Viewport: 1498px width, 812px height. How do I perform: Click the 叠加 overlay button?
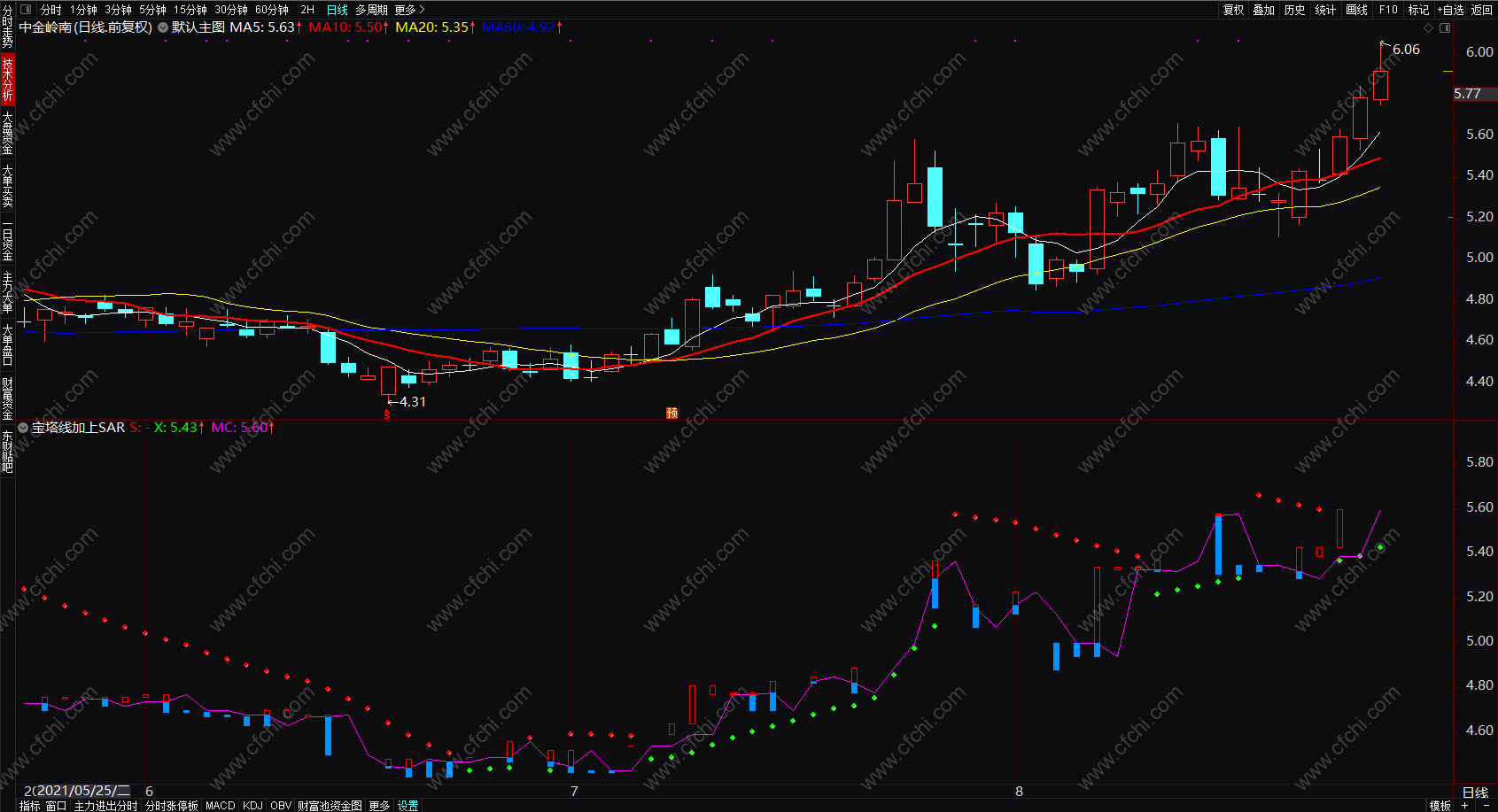tap(1264, 10)
